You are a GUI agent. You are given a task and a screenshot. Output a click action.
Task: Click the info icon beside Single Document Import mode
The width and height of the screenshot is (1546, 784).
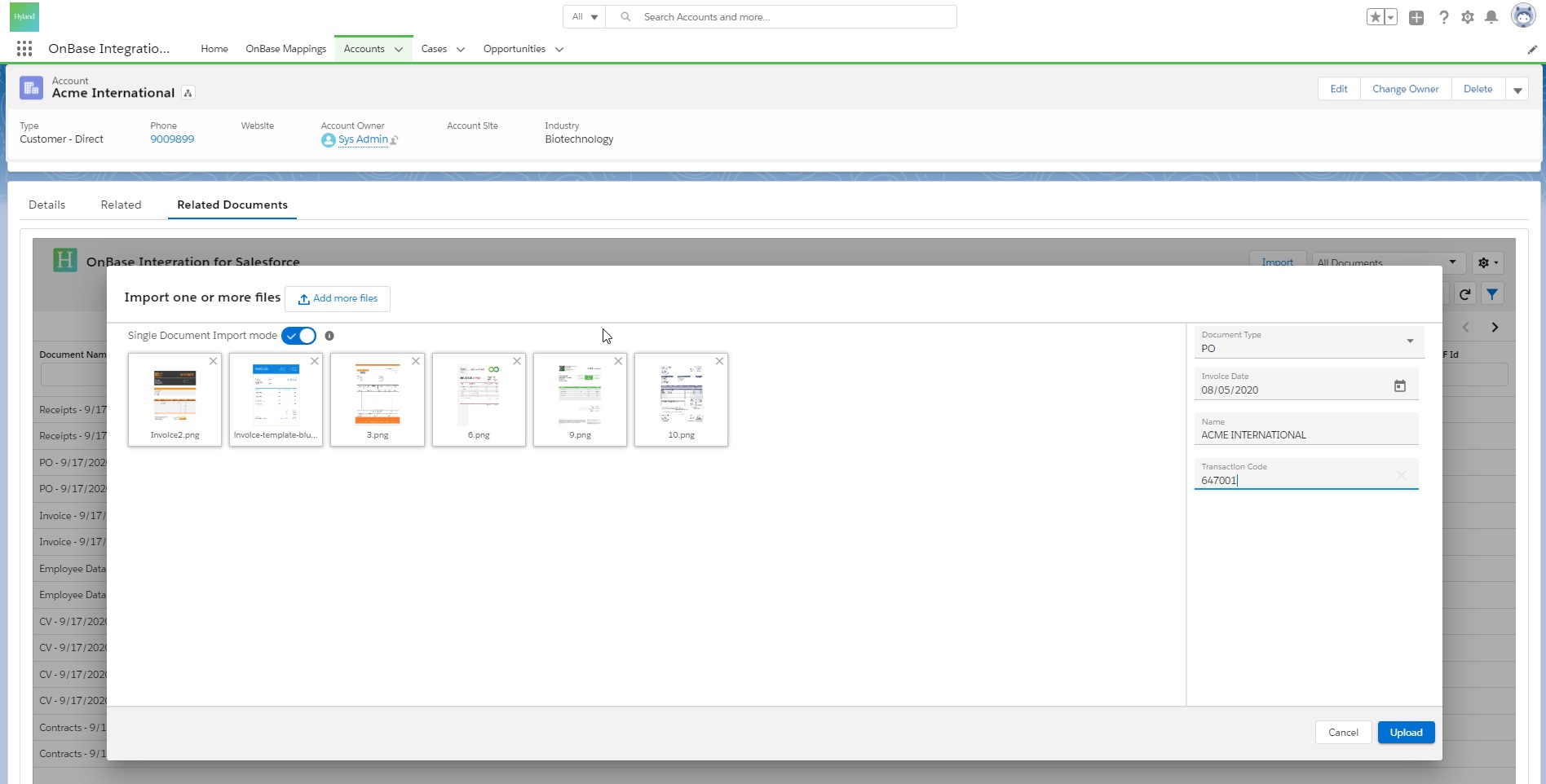tap(329, 336)
